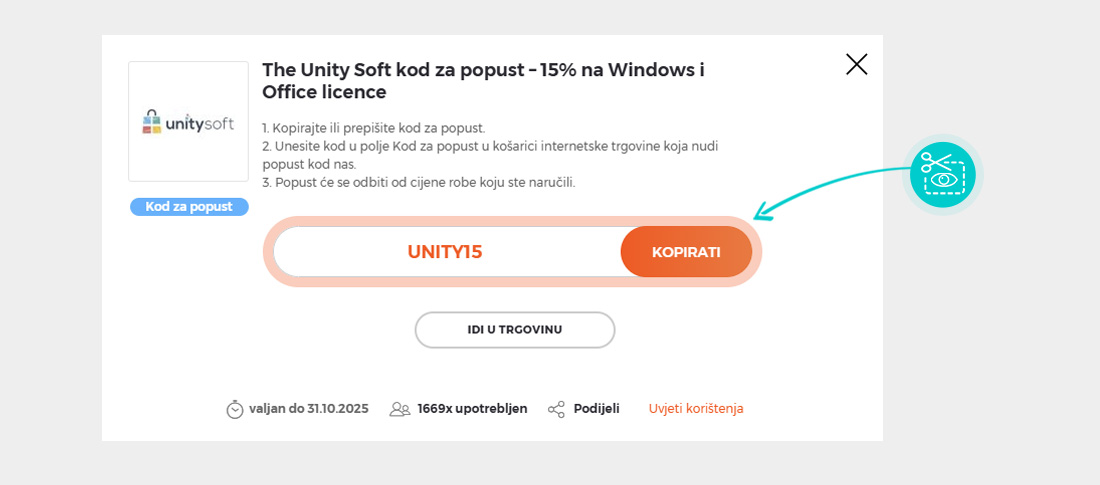Click the people usage count icon
The image size is (1100, 485).
coord(400,409)
